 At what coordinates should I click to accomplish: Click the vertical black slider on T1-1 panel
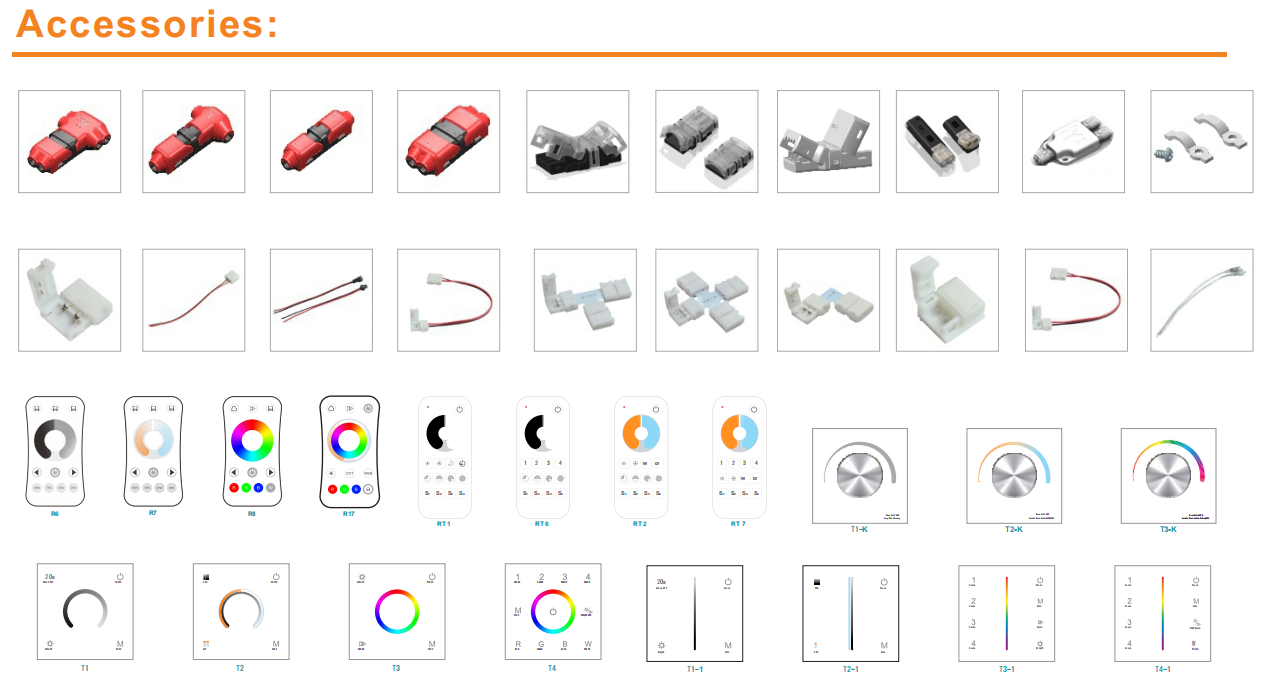tap(695, 613)
